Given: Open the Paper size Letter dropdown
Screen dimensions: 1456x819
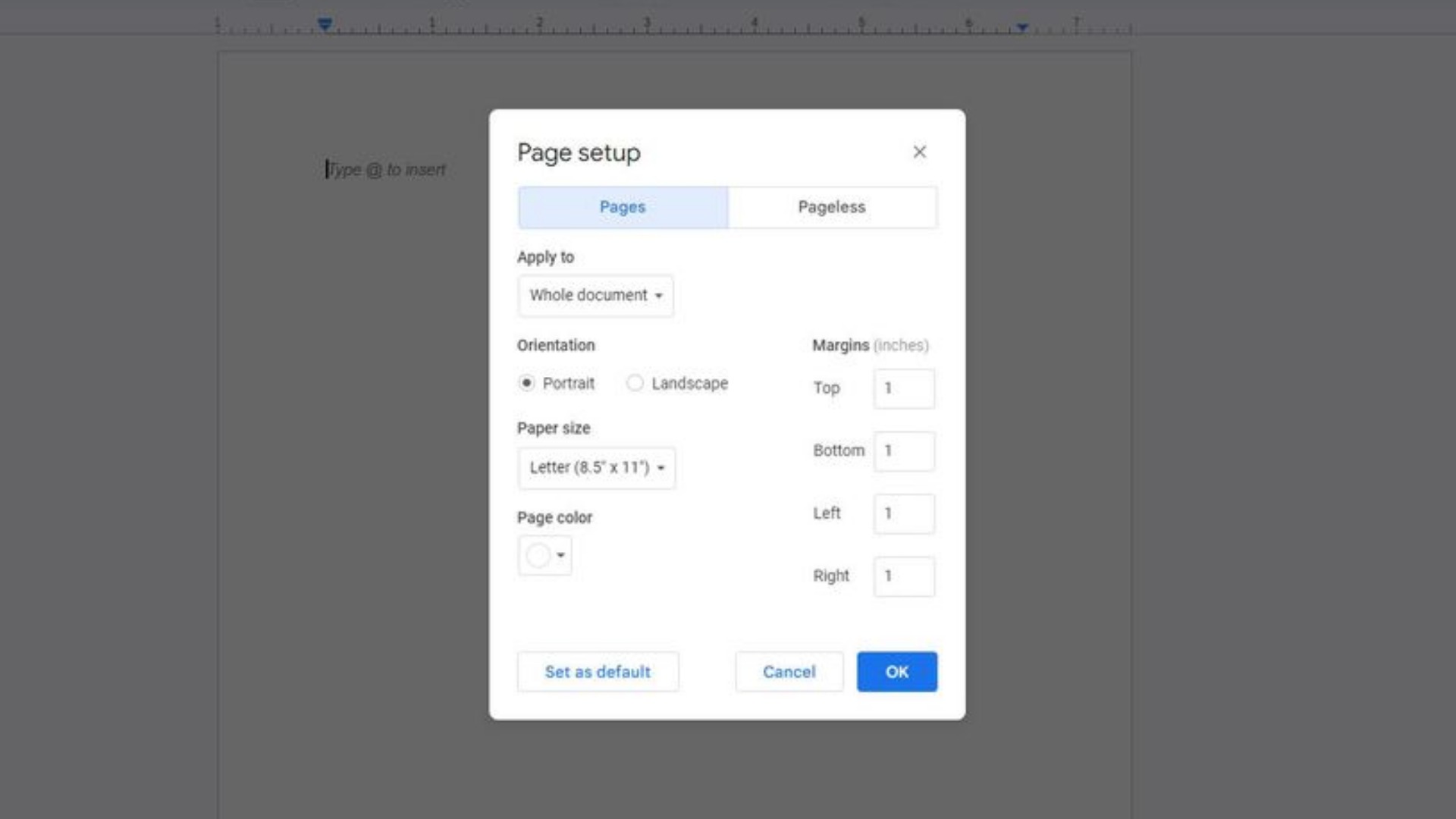Looking at the screenshot, I should pos(596,467).
